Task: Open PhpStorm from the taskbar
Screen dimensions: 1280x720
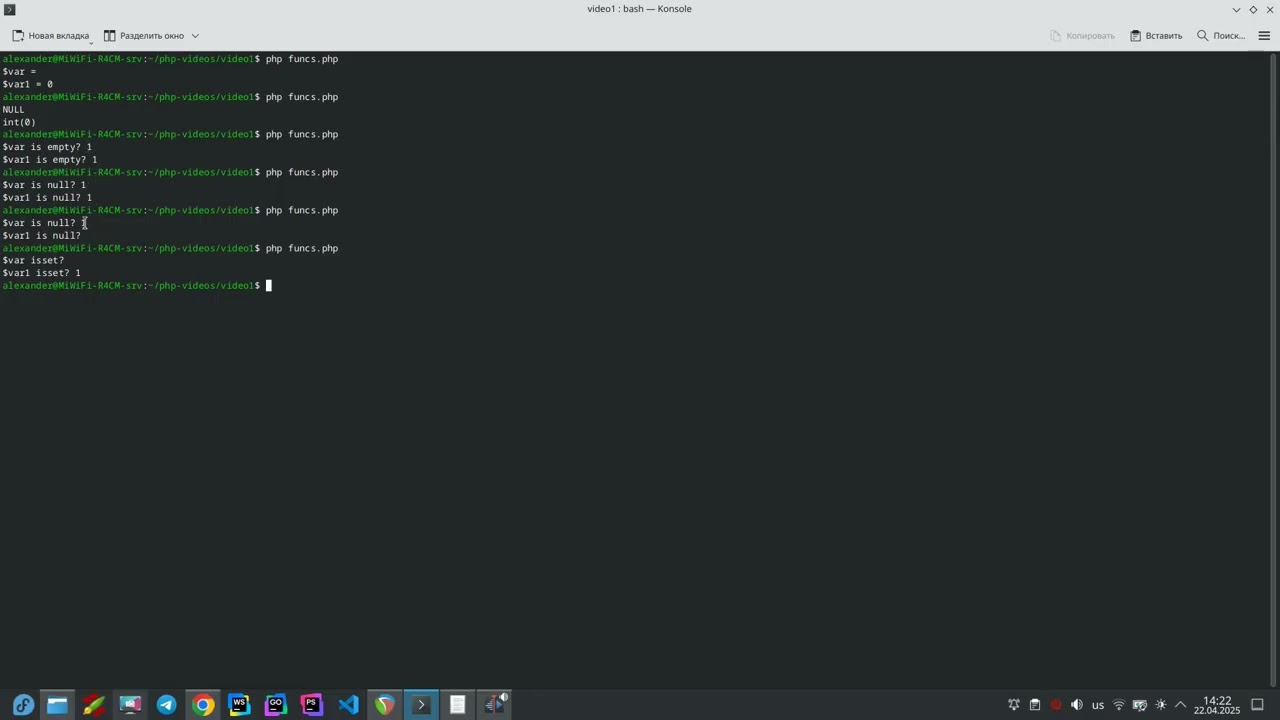Action: [x=312, y=705]
